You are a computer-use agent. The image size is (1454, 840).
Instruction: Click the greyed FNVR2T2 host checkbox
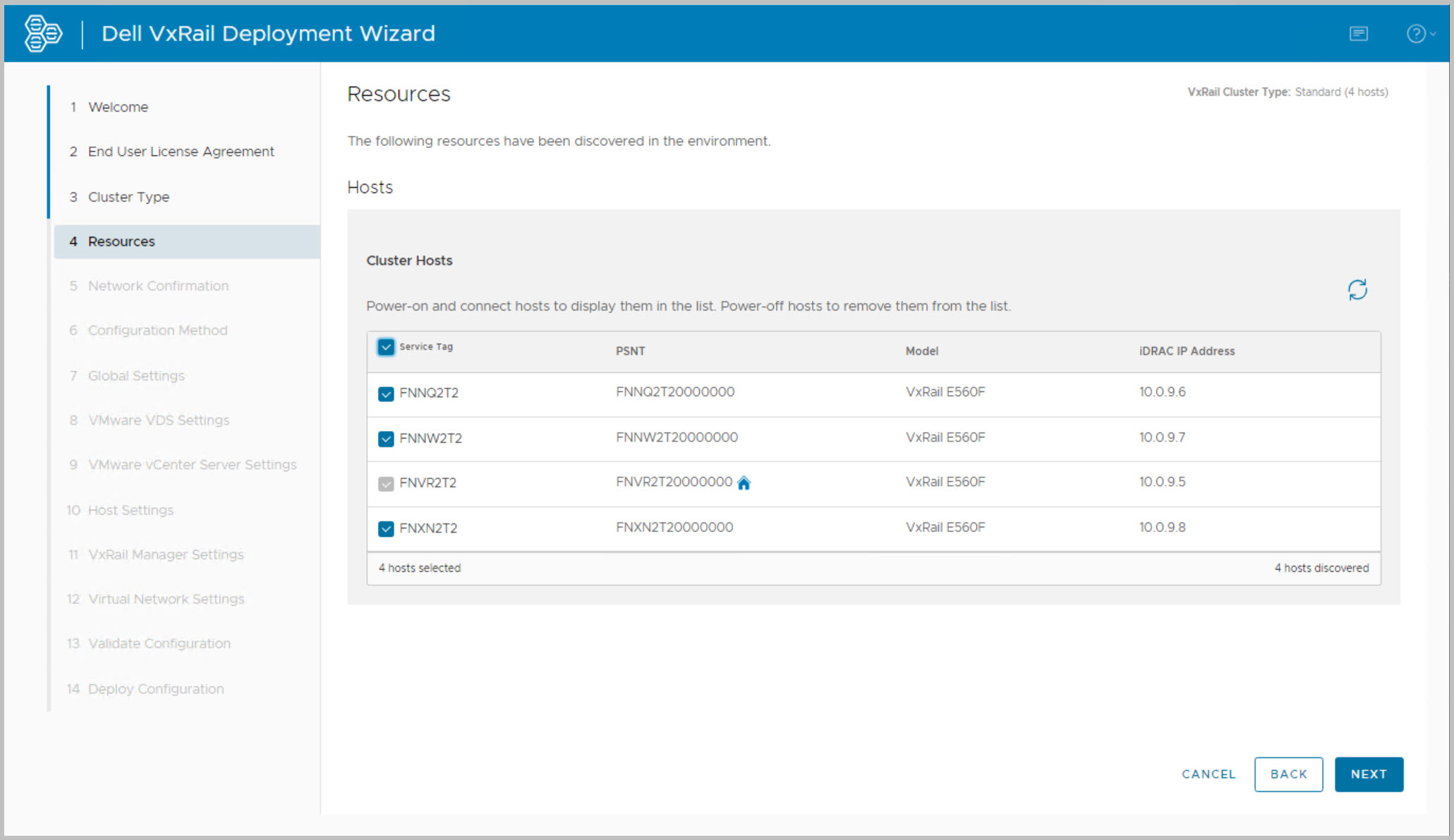point(386,484)
